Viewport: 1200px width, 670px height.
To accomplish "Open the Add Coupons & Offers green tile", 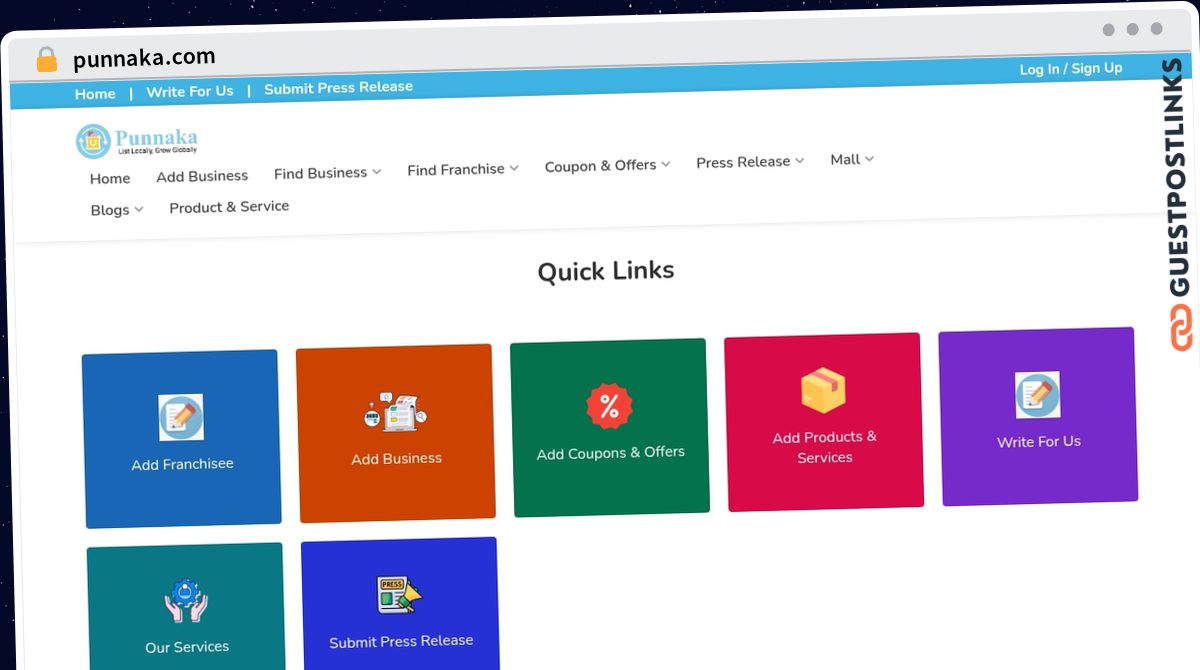I will click(x=610, y=428).
